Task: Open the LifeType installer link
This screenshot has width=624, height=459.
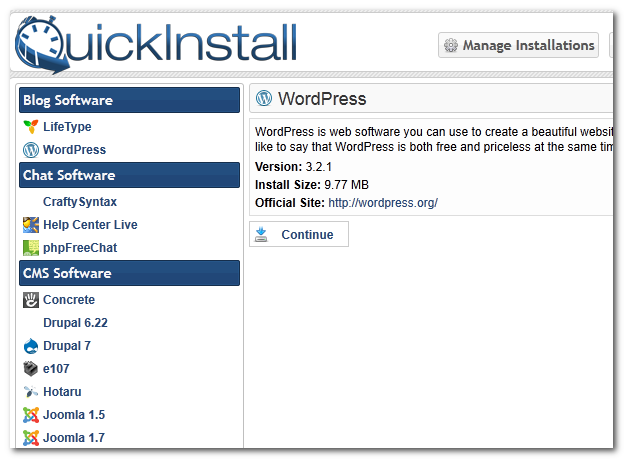Action: (x=67, y=127)
